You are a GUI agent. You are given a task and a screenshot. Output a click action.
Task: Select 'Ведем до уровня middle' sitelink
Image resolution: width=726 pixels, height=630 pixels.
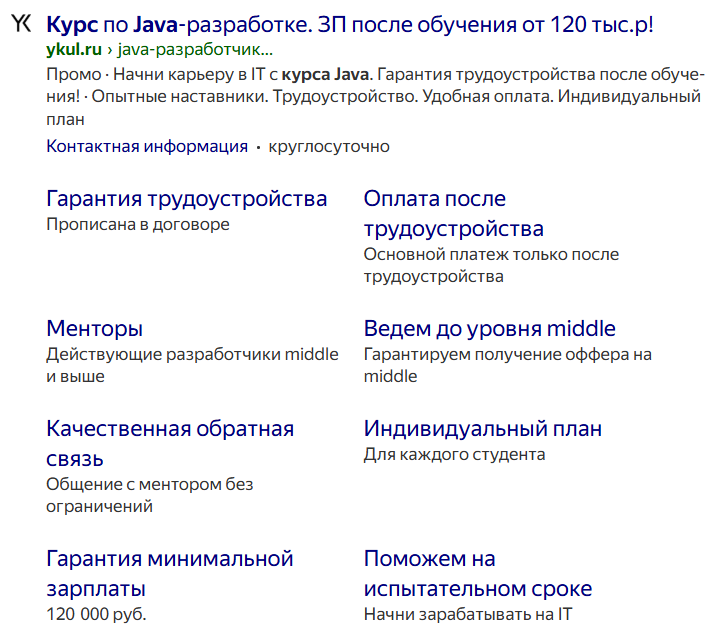point(489,328)
